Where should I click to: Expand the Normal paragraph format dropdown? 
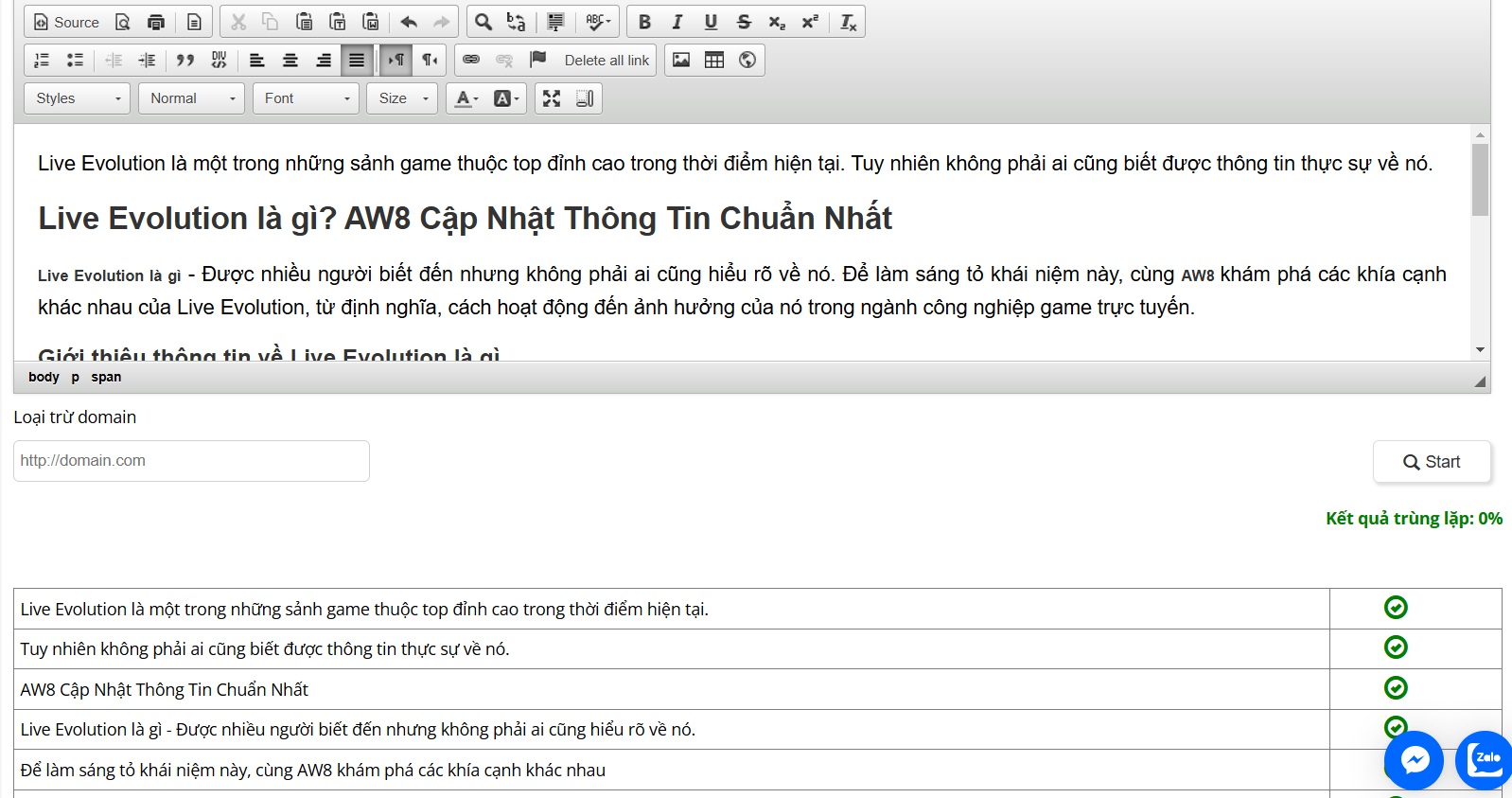(x=192, y=98)
